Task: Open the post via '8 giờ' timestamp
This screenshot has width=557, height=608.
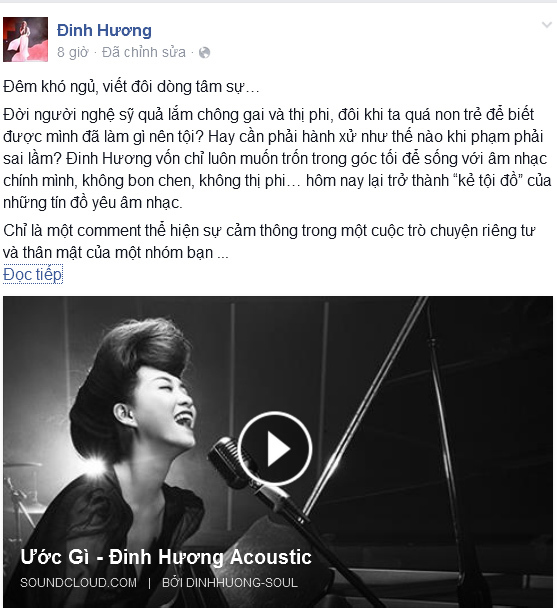Action: (x=73, y=52)
